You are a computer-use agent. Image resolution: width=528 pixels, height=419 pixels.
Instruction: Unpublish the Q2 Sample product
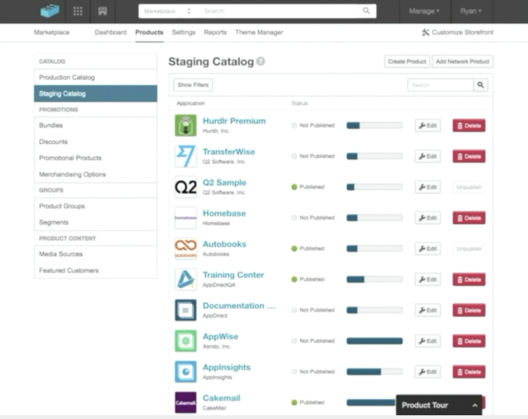pos(469,187)
